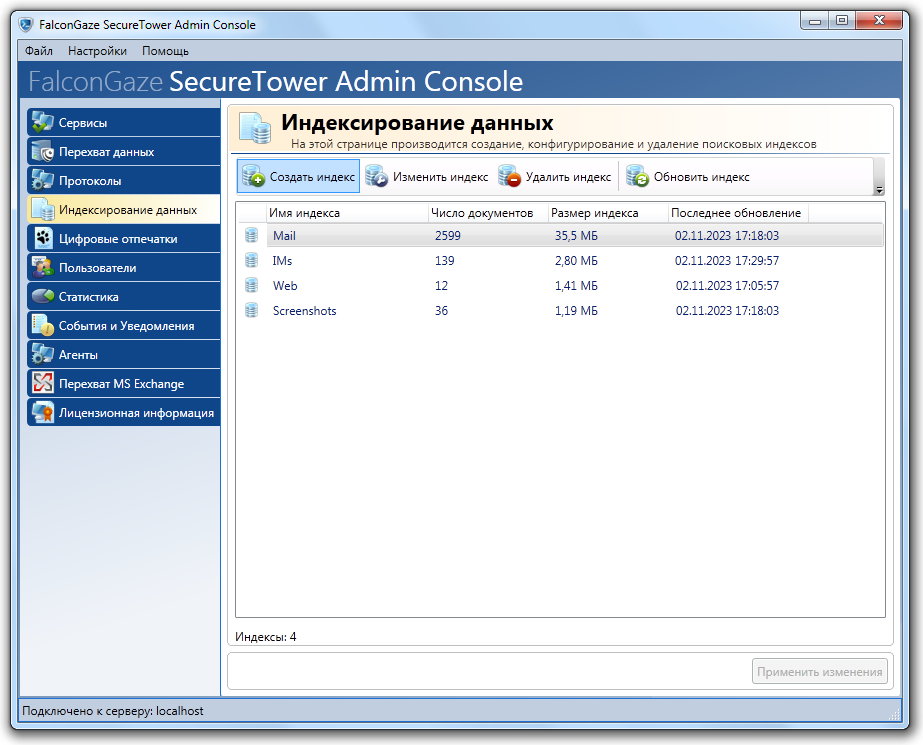Click the Цифровые отпечатки paw icon
This screenshot has height=745, width=923.
point(43,238)
